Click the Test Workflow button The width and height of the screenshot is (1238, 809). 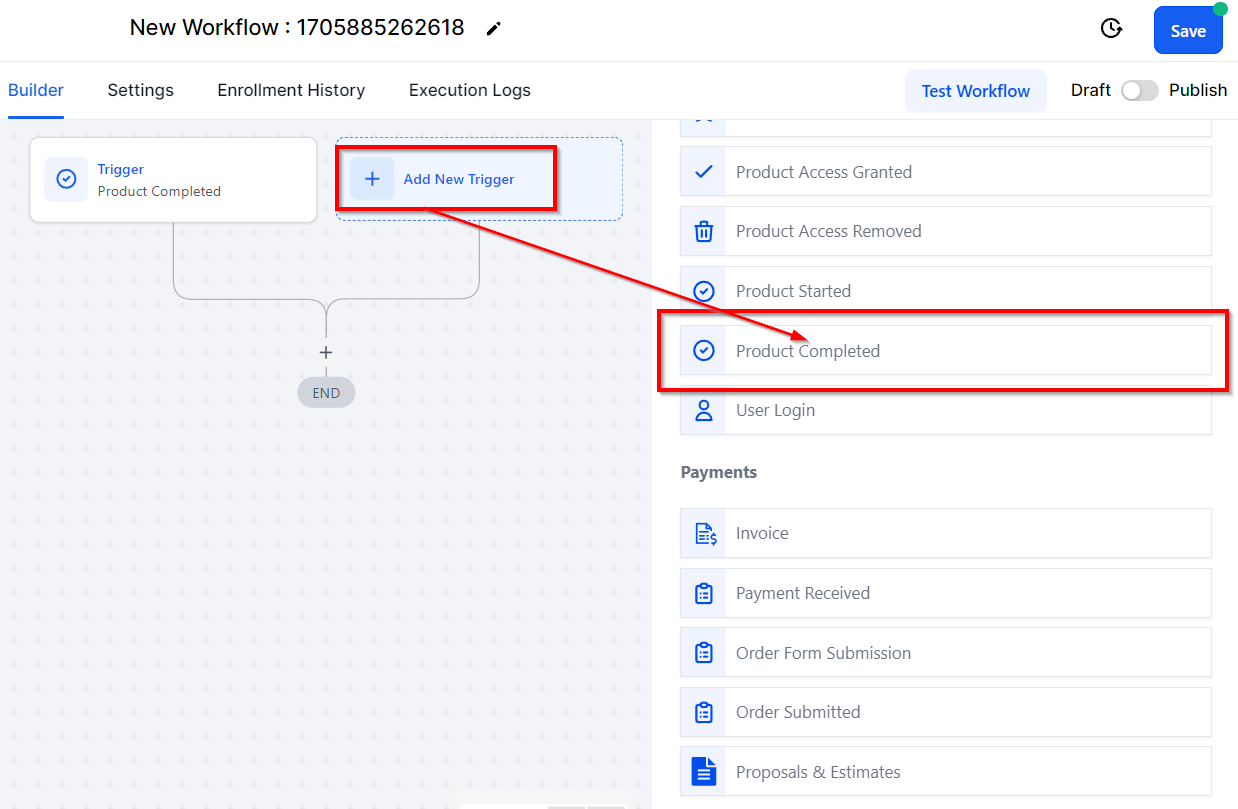tap(976, 90)
